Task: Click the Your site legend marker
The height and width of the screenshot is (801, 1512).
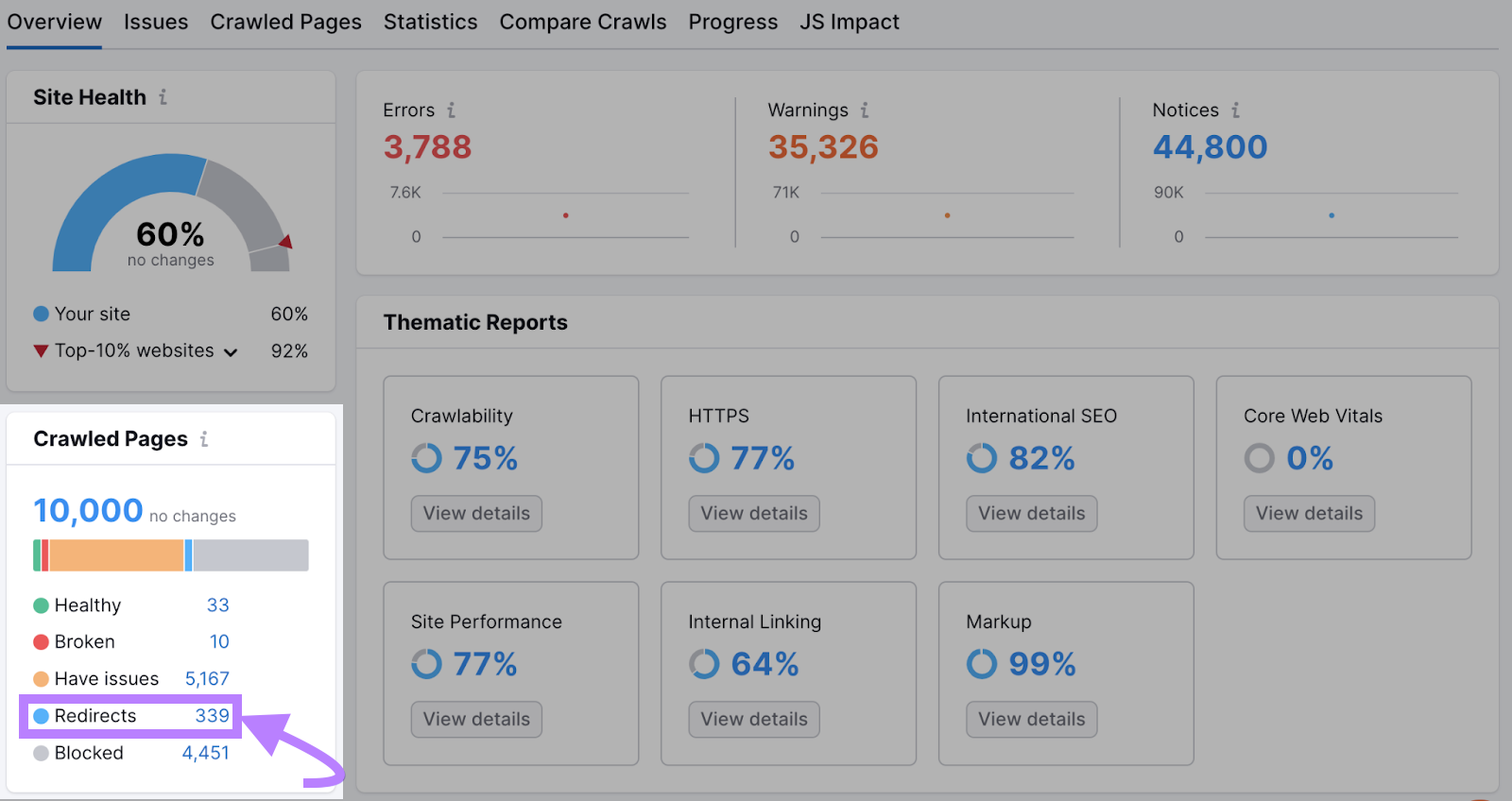Action: click(41, 313)
